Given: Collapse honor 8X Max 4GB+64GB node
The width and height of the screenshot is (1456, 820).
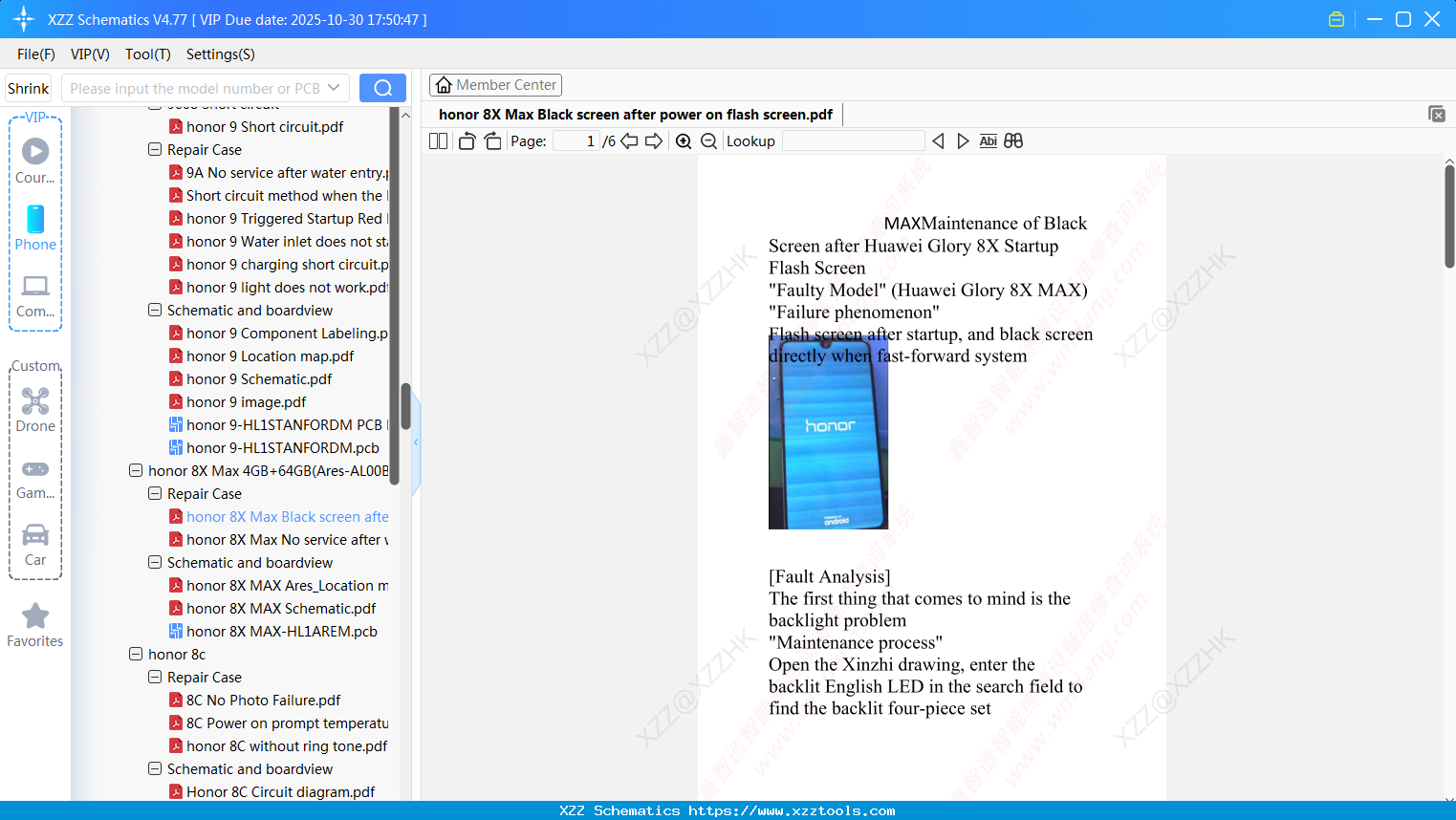Looking at the screenshot, I should pyautogui.click(x=136, y=470).
